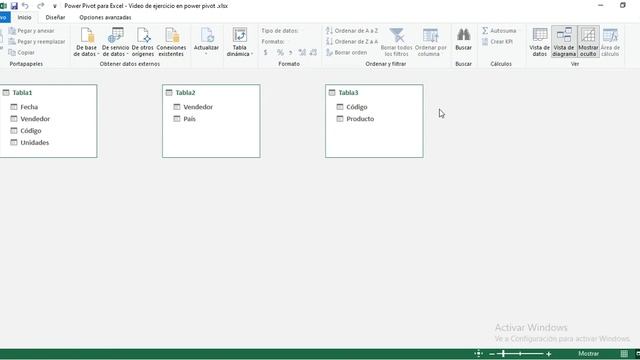Click the grid view icon in status bar
640x360 pixels.
click(624, 354)
